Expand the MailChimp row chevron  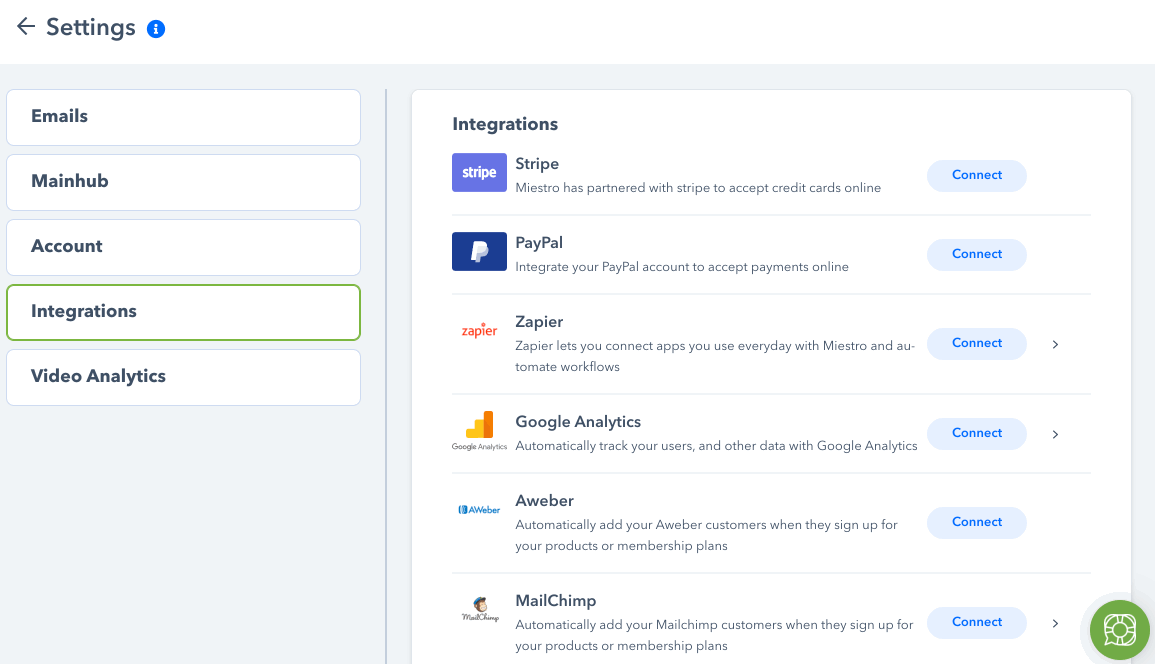click(x=1056, y=623)
